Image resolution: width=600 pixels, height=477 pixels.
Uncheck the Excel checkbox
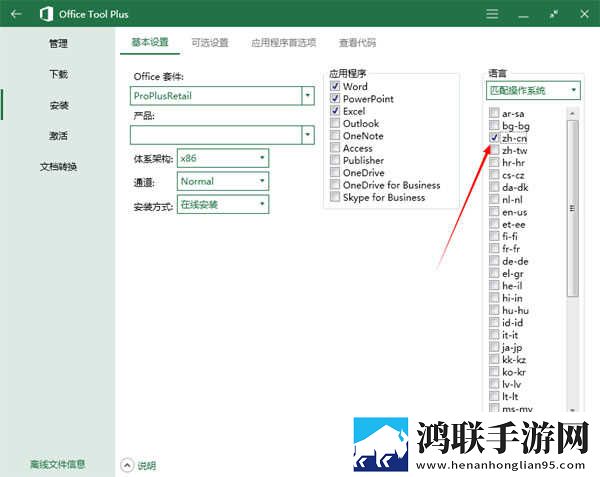335,111
